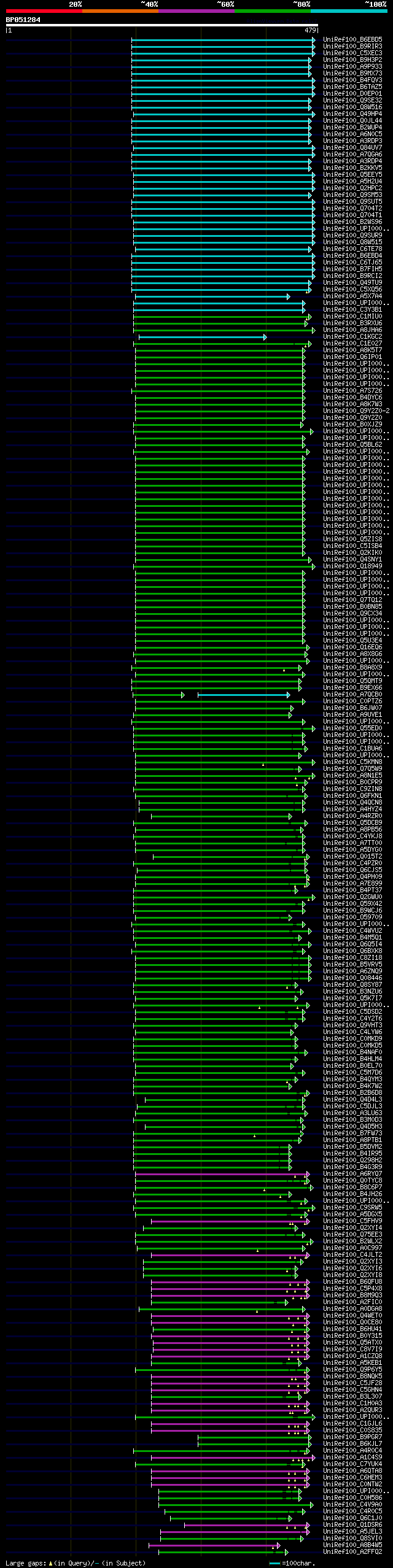
Task: Click the white query sequence ruler bar
Action: (162, 25)
